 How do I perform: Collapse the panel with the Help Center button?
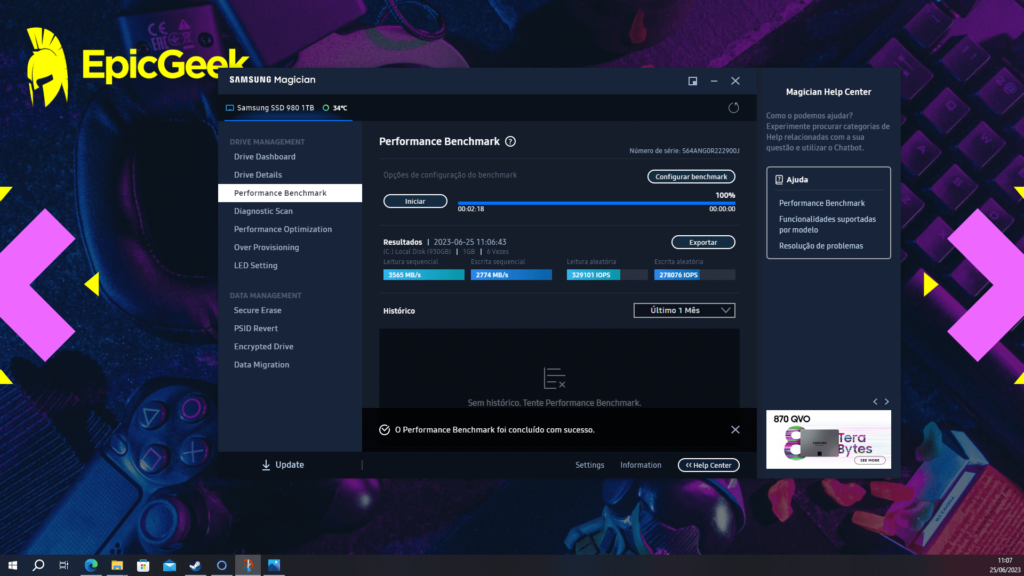click(708, 465)
